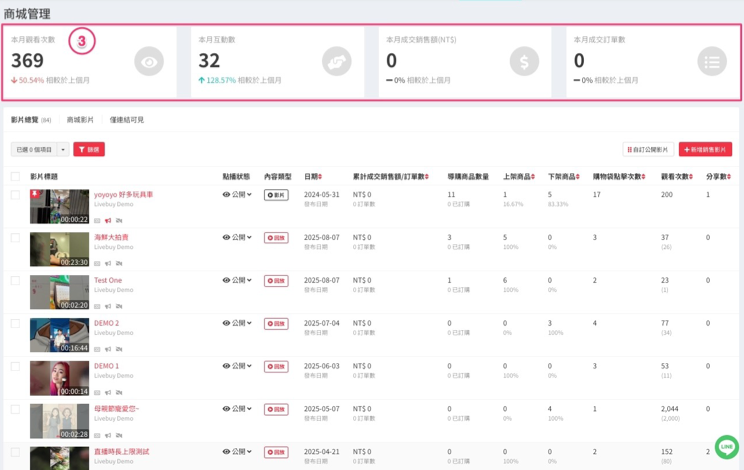The image size is (744, 470).
Task: Click the list icon in 本月成交訂單數 card
Action: click(x=711, y=62)
